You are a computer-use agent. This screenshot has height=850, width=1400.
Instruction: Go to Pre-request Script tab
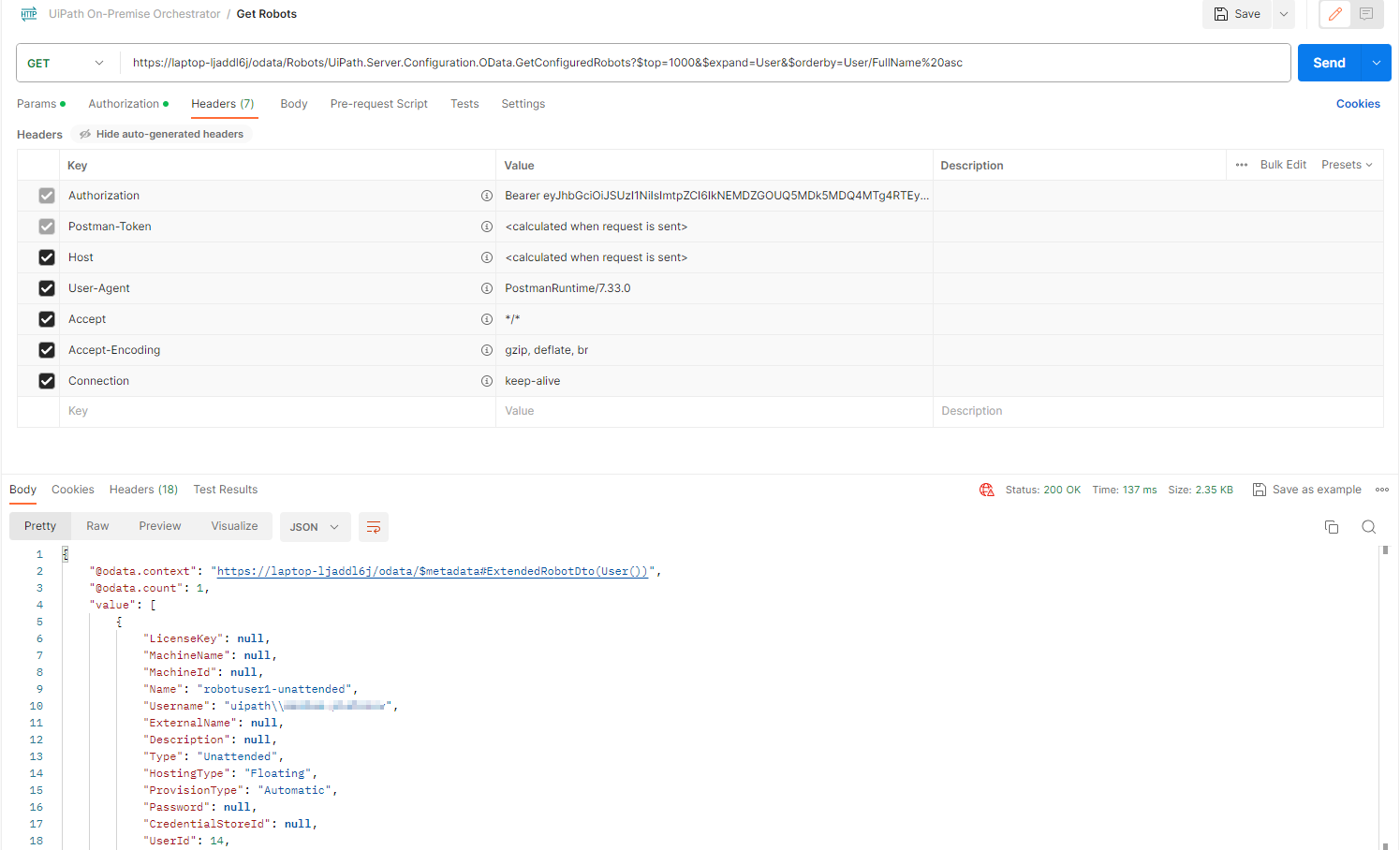click(x=379, y=104)
